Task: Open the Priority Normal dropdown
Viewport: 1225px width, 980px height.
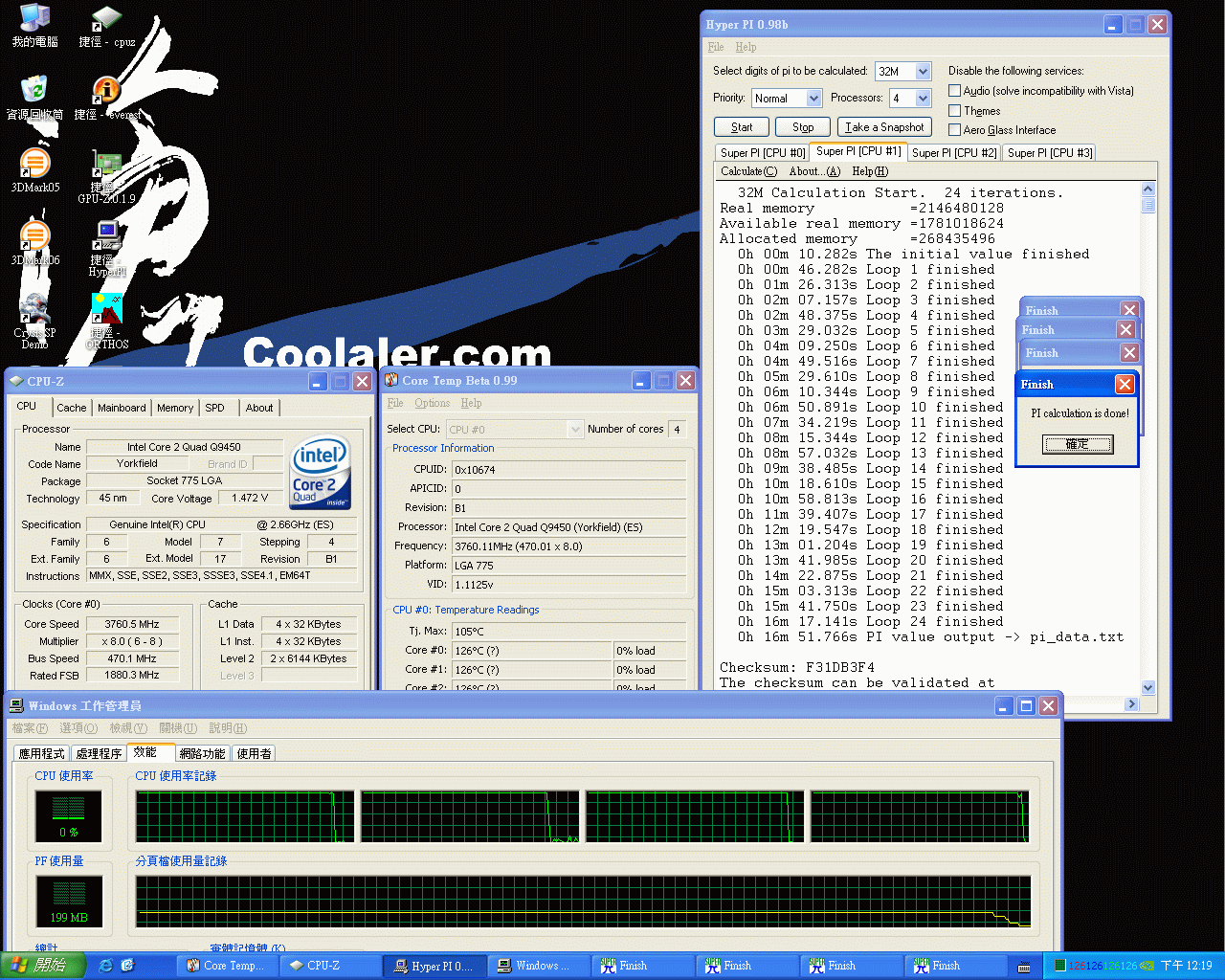Action: [813, 99]
